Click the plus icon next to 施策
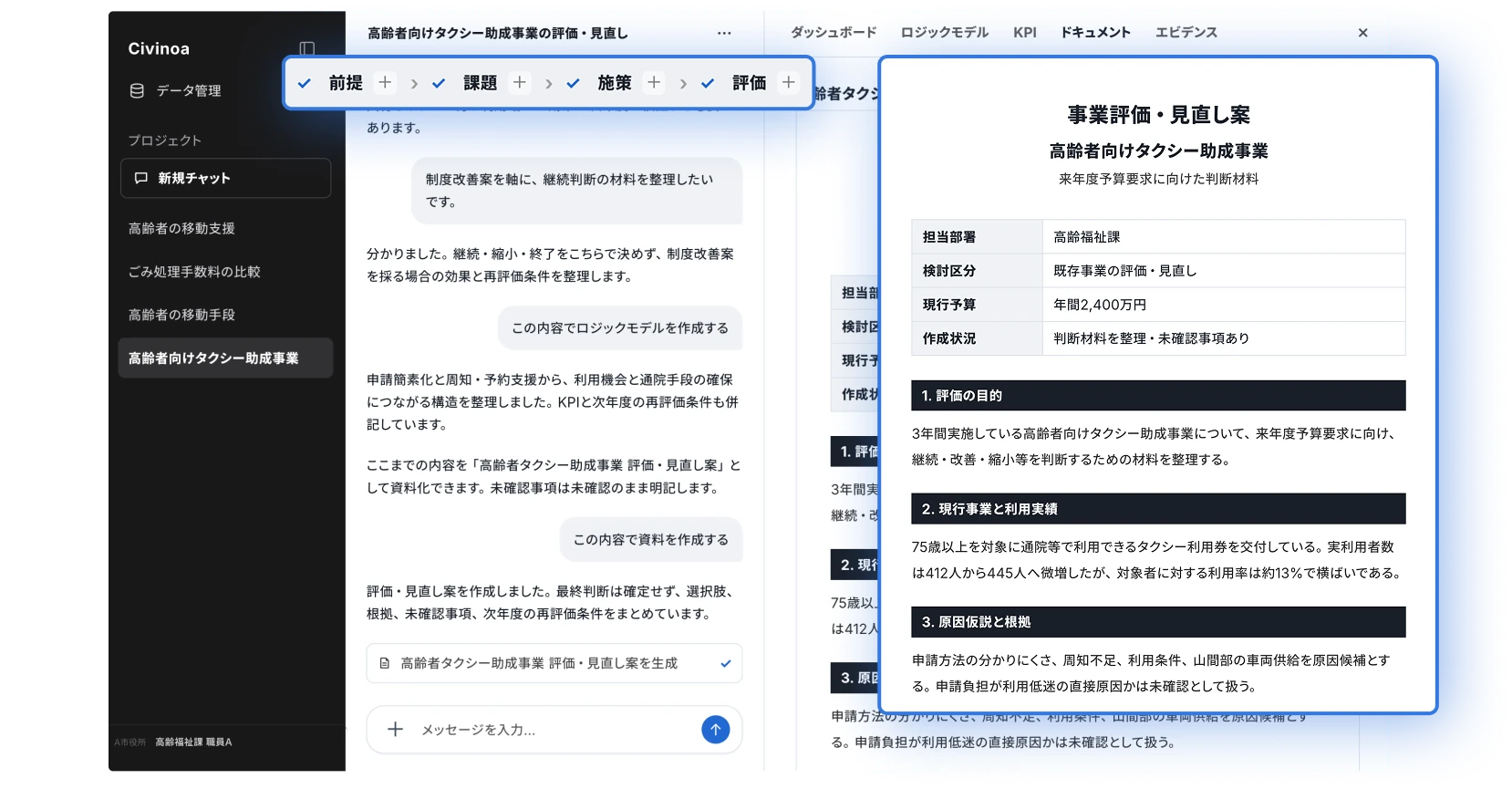This screenshot has height=789, width=1512. coord(654,82)
